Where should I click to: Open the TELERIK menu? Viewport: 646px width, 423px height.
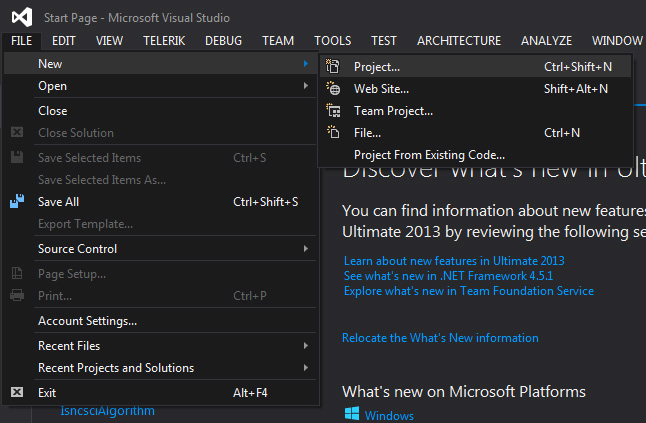coord(164,41)
